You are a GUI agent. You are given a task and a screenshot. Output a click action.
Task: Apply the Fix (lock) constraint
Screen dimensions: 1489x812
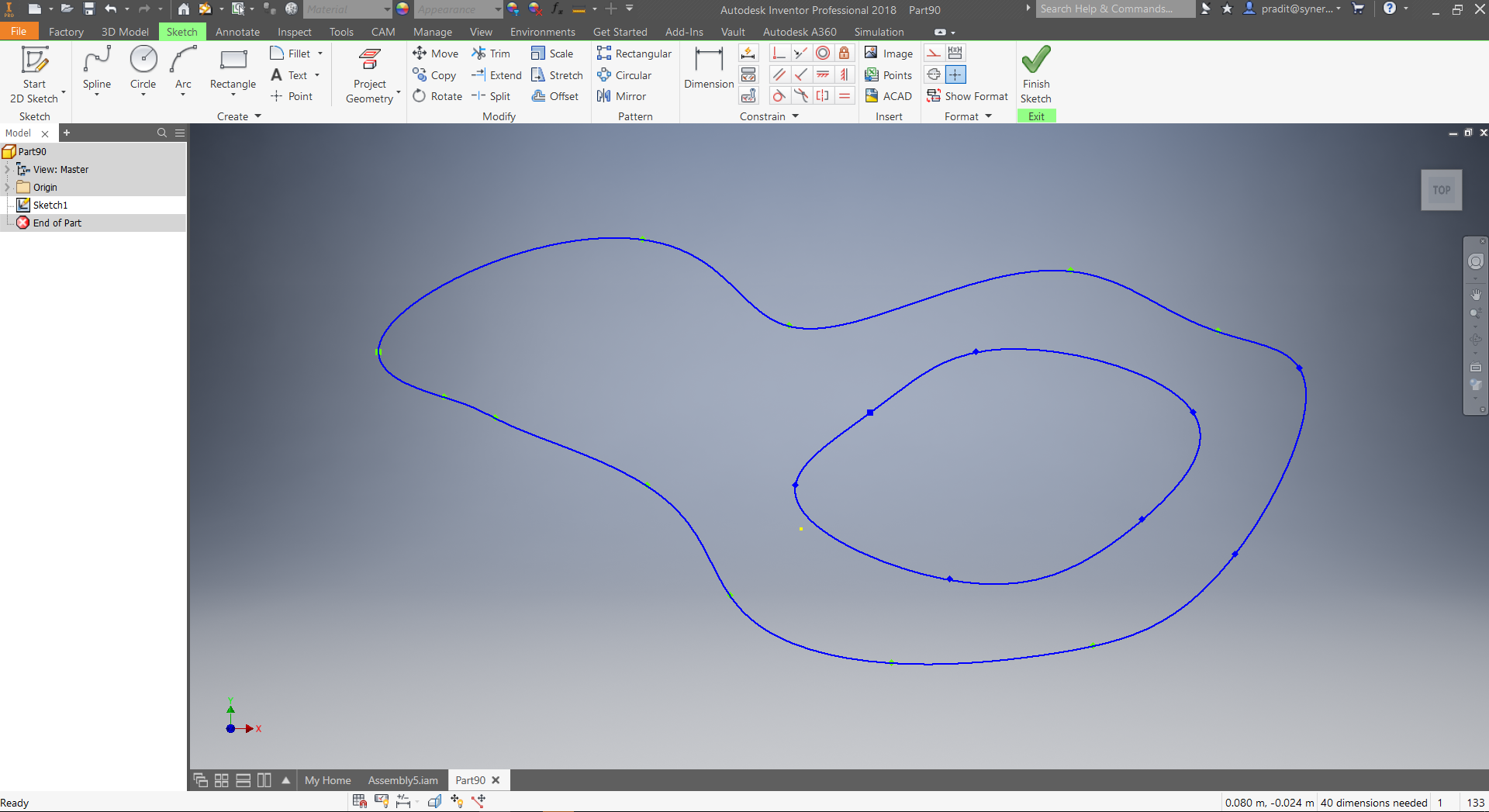pyautogui.click(x=845, y=53)
